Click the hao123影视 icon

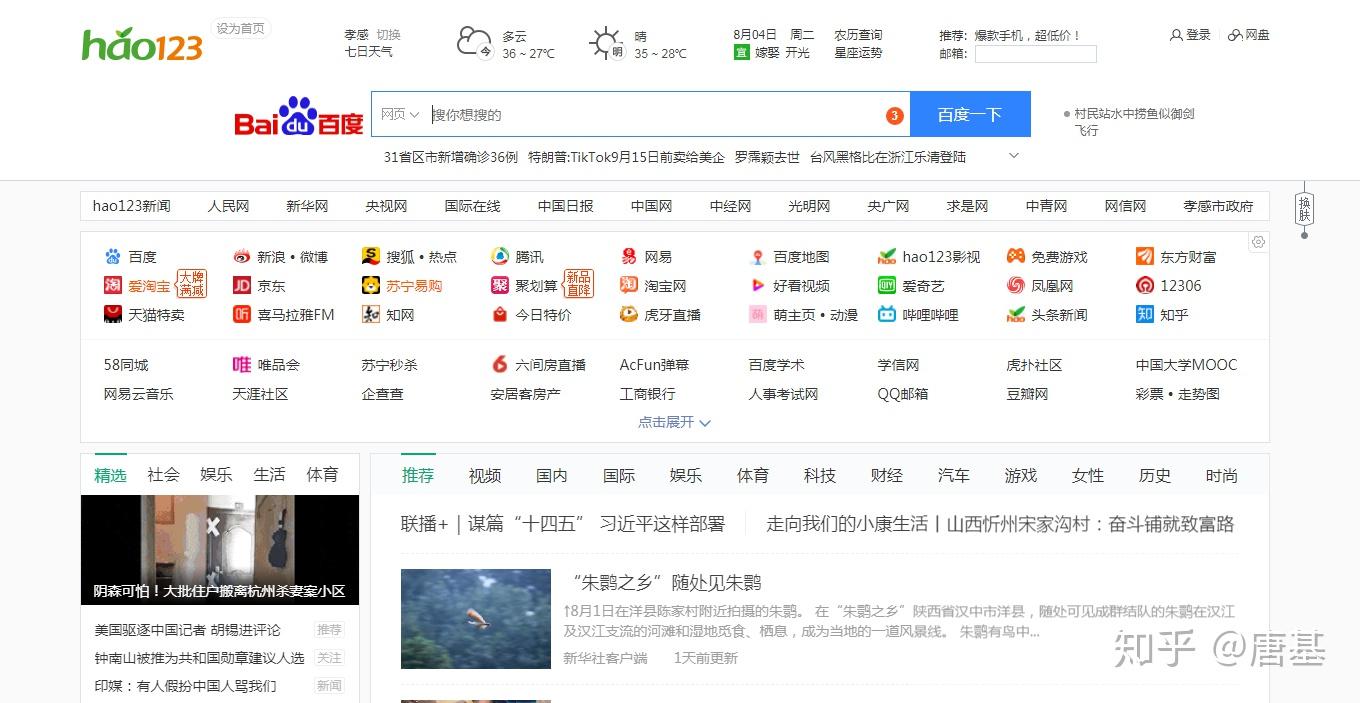point(887,257)
